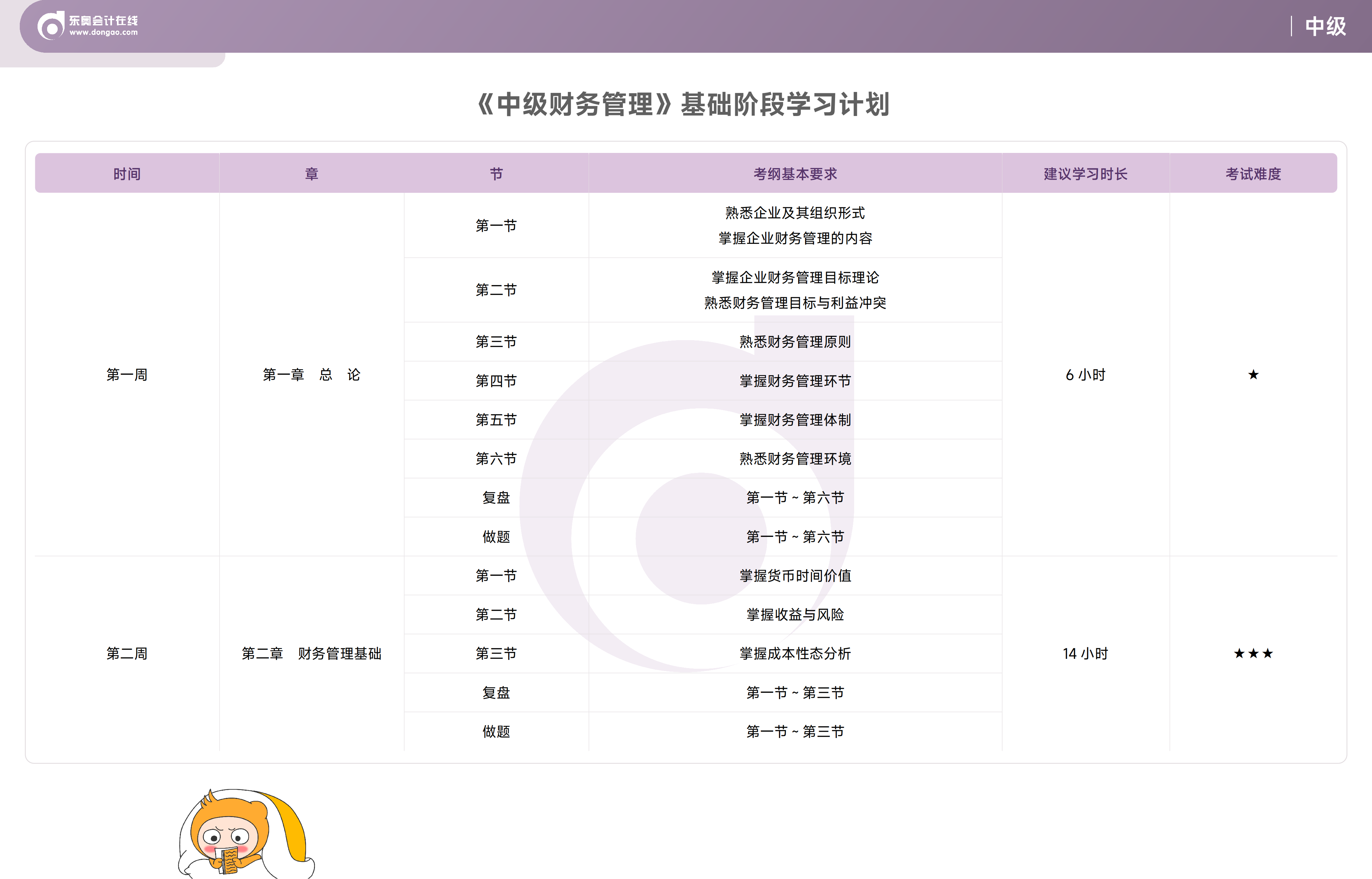Click 掌握企业财务管理的内容 text

(x=795, y=238)
